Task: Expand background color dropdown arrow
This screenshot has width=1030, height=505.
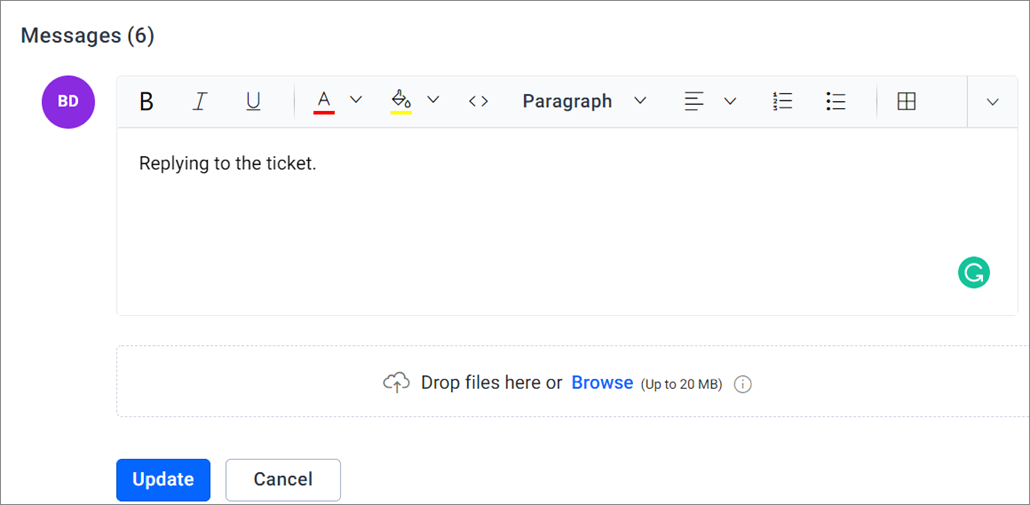Action: (433, 100)
